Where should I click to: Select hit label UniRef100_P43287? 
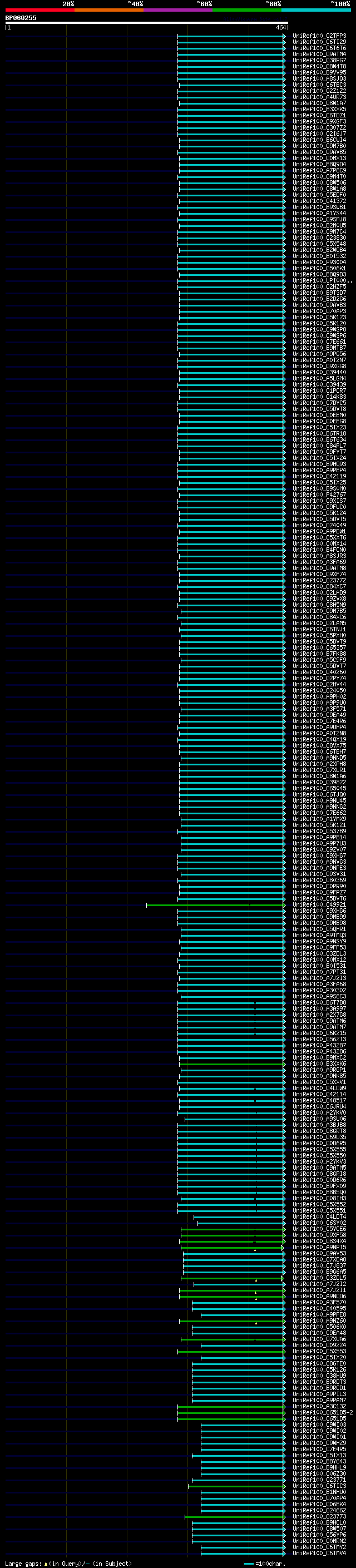319,1046
